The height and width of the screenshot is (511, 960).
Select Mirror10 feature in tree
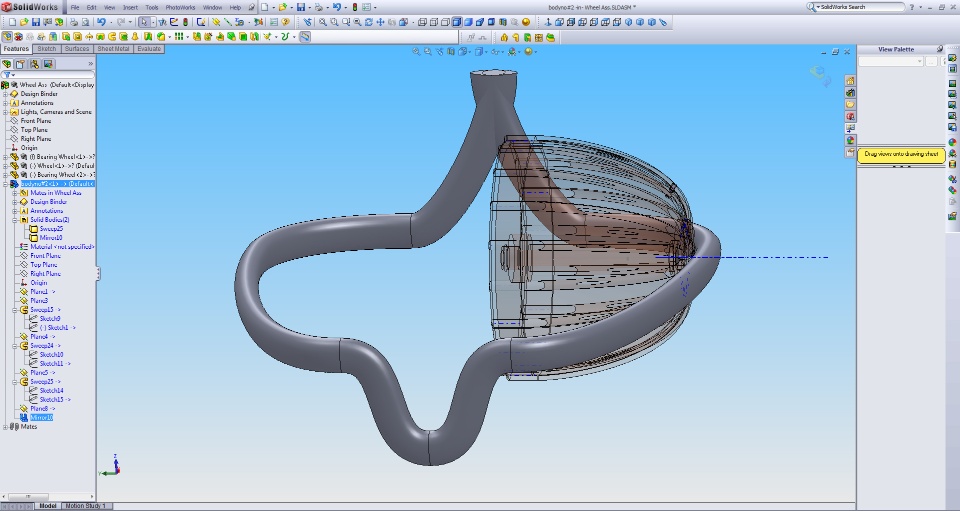click(x=41, y=418)
